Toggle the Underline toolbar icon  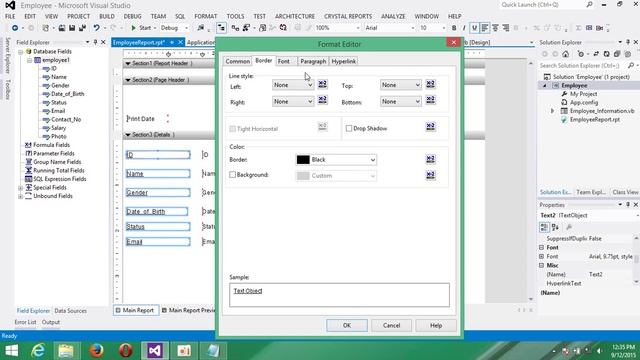tap(474, 28)
